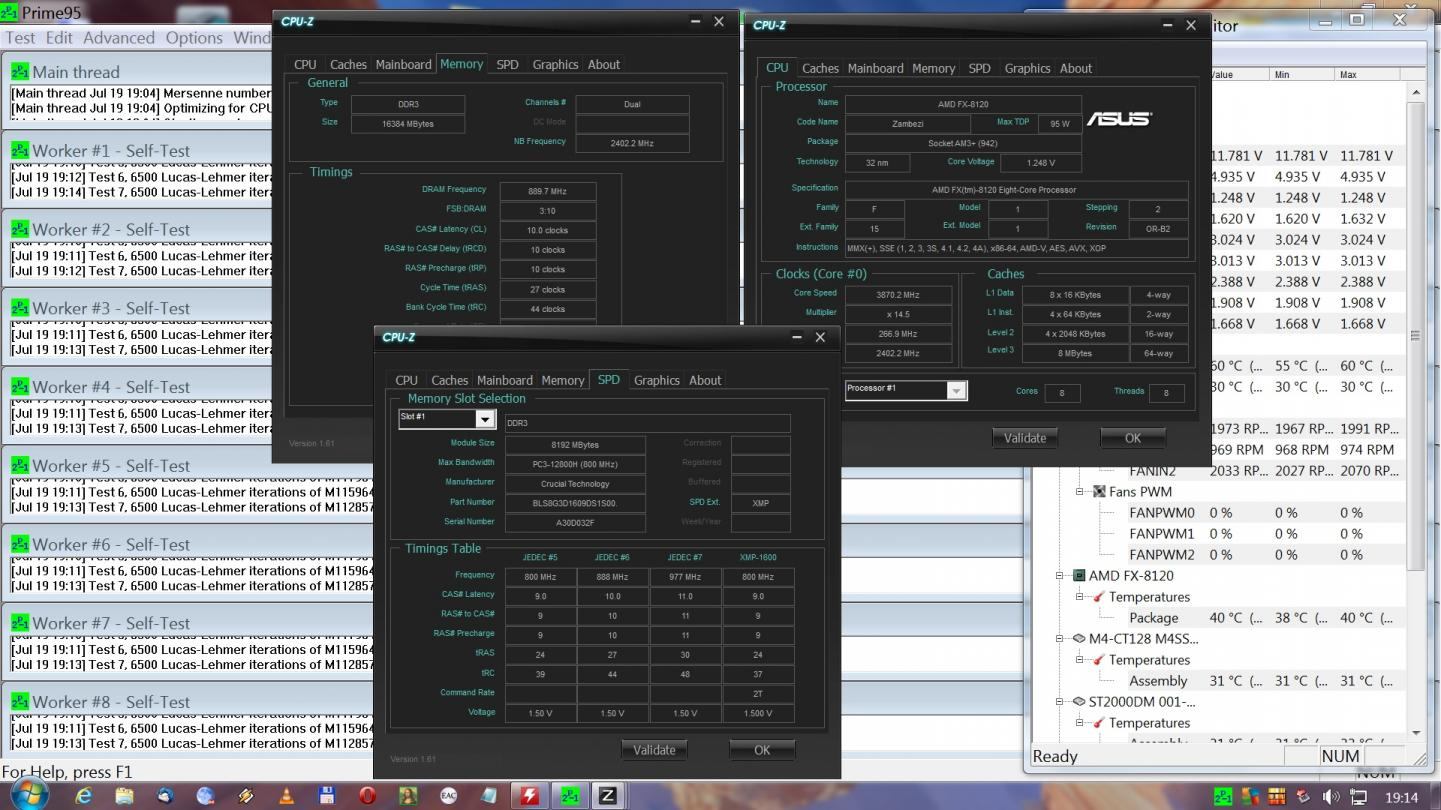The height and width of the screenshot is (810, 1441).
Task: Click Prime95 icon in the system tray
Action: click(1223, 797)
